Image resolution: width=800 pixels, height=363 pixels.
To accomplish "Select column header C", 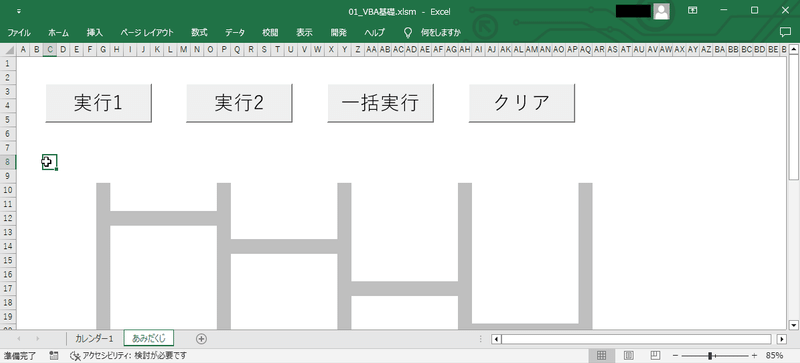I will [x=49, y=50].
